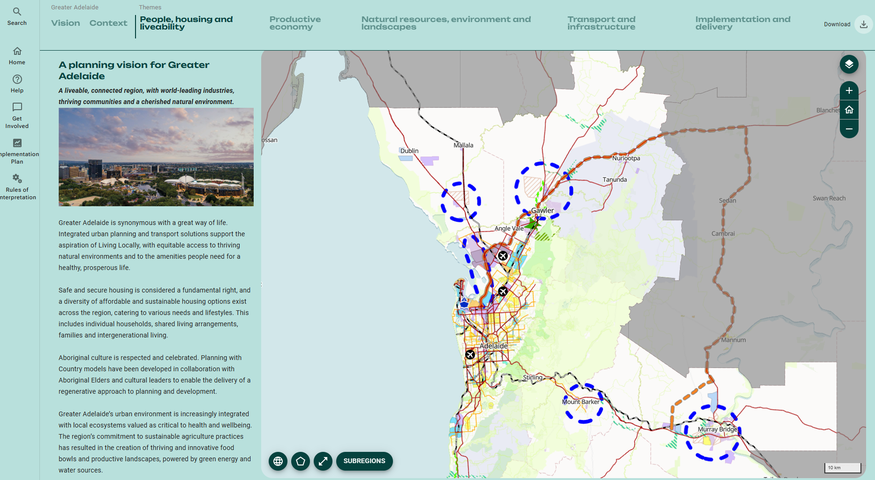Click the Angle Vale map label

click(x=509, y=229)
